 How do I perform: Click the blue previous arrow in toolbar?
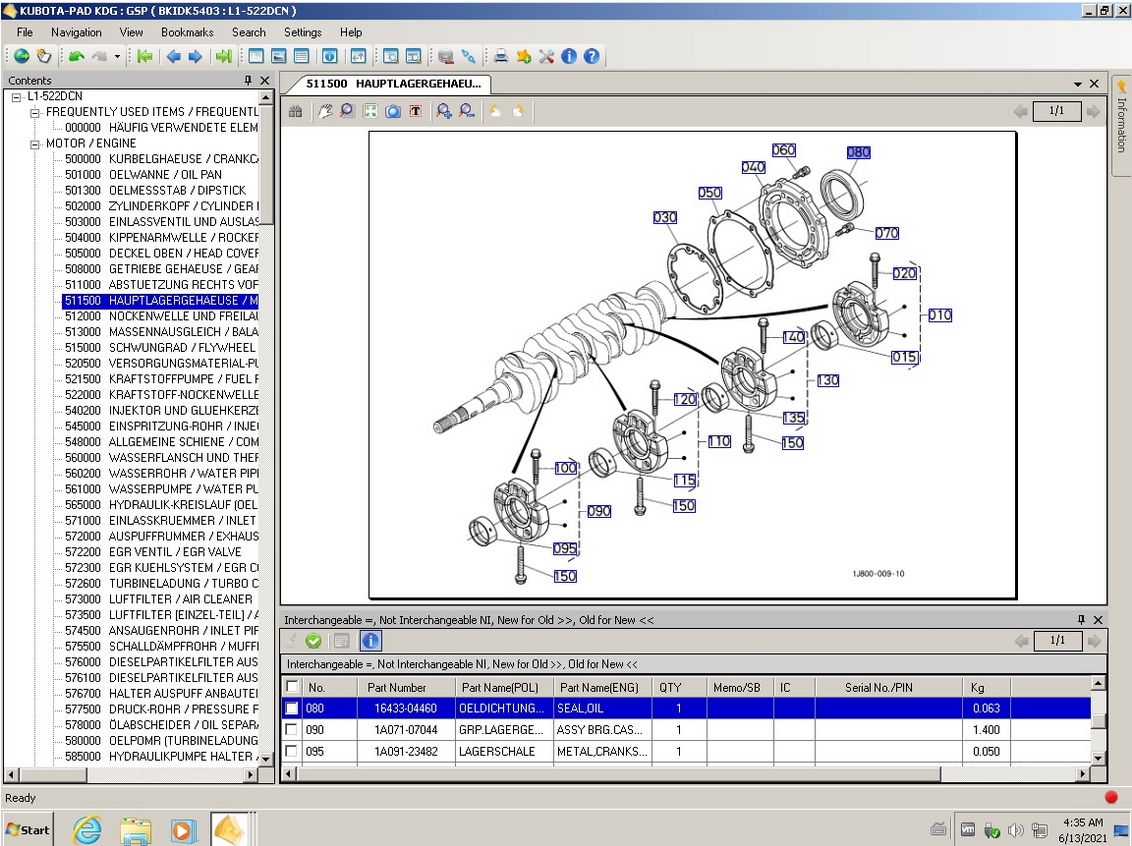click(173, 56)
